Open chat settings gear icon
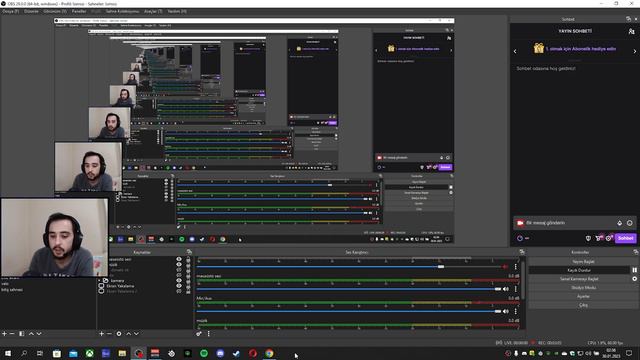 click(x=609, y=238)
